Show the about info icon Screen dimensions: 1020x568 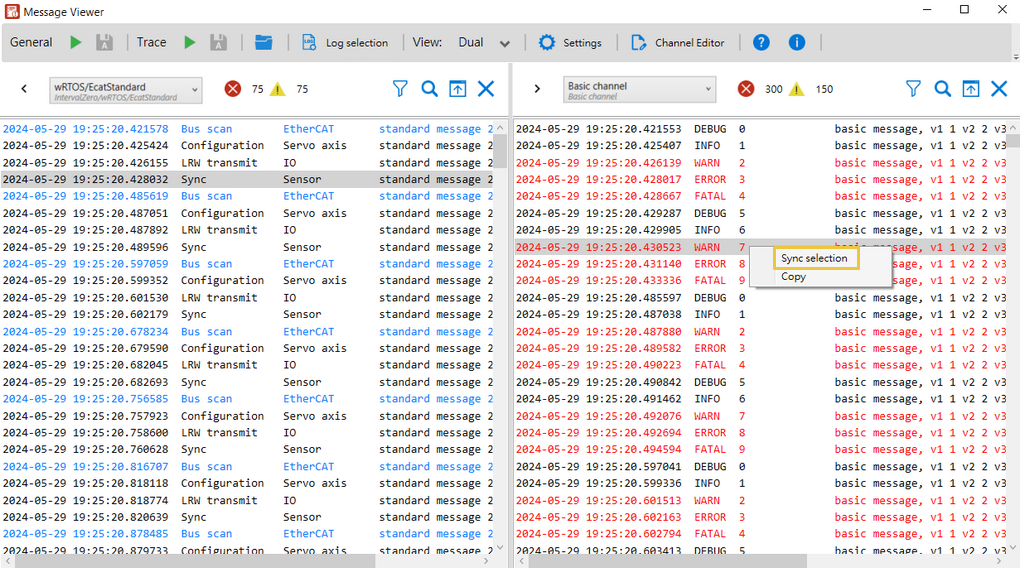797,43
